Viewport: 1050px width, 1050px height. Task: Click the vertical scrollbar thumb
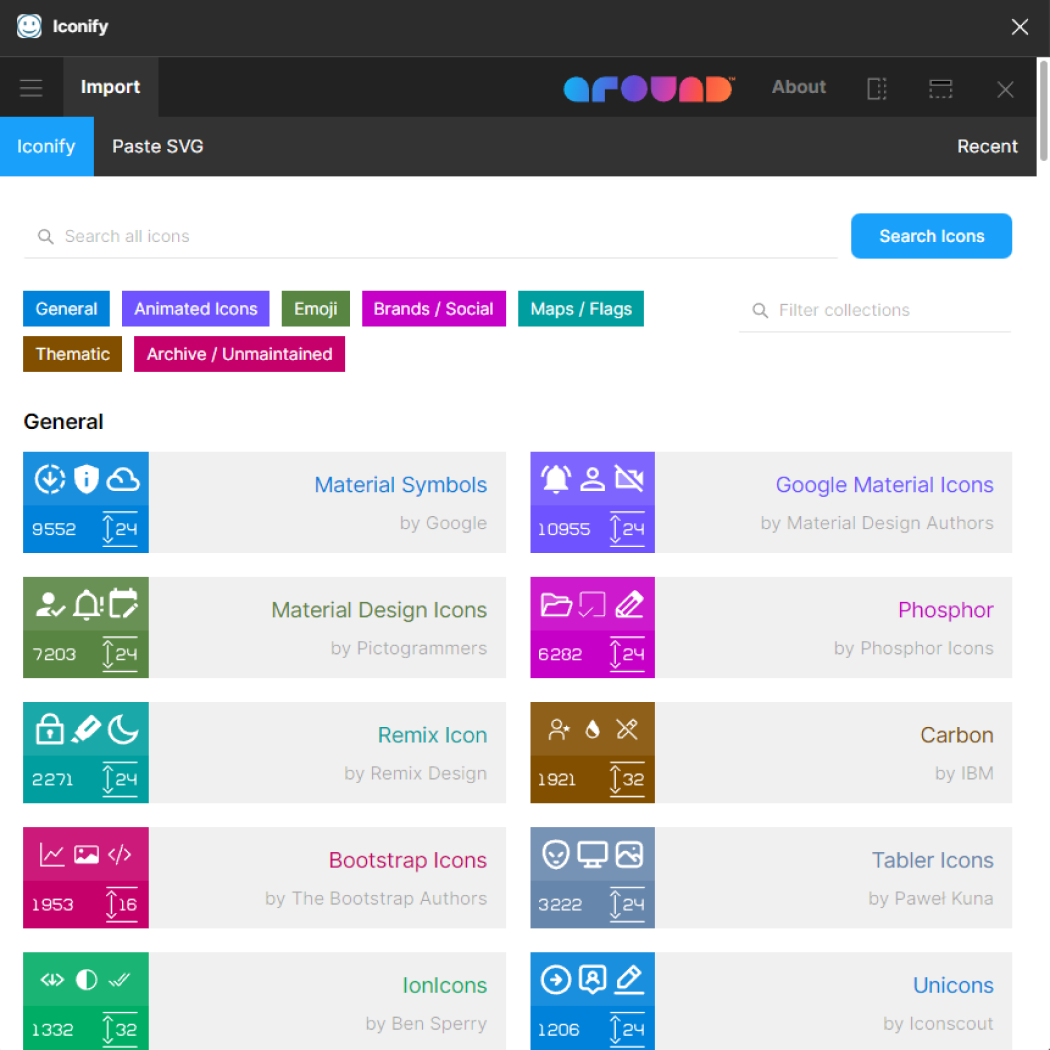1043,111
